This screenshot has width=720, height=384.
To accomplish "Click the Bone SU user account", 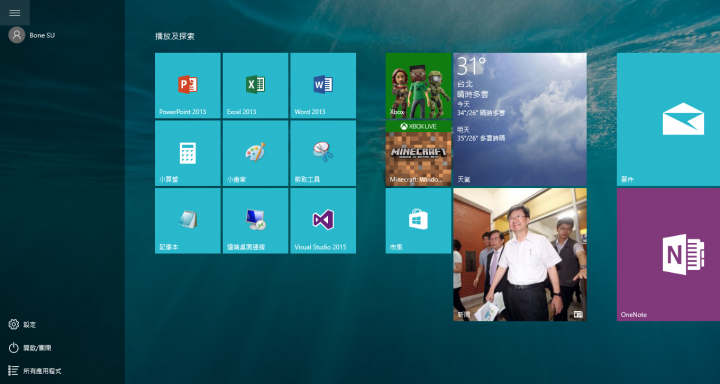I will point(32,35).
